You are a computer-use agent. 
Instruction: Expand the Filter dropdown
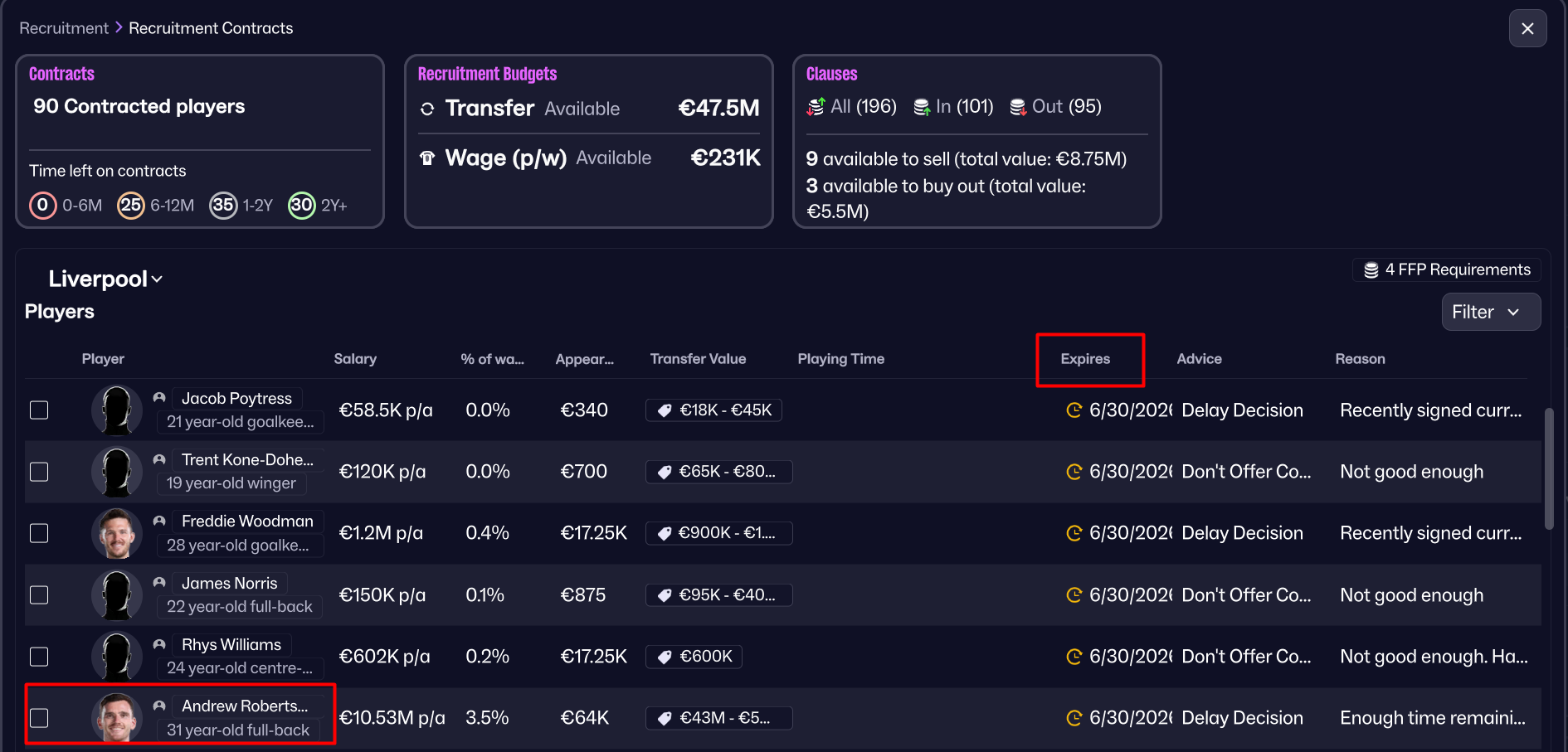coord(1490,313)
